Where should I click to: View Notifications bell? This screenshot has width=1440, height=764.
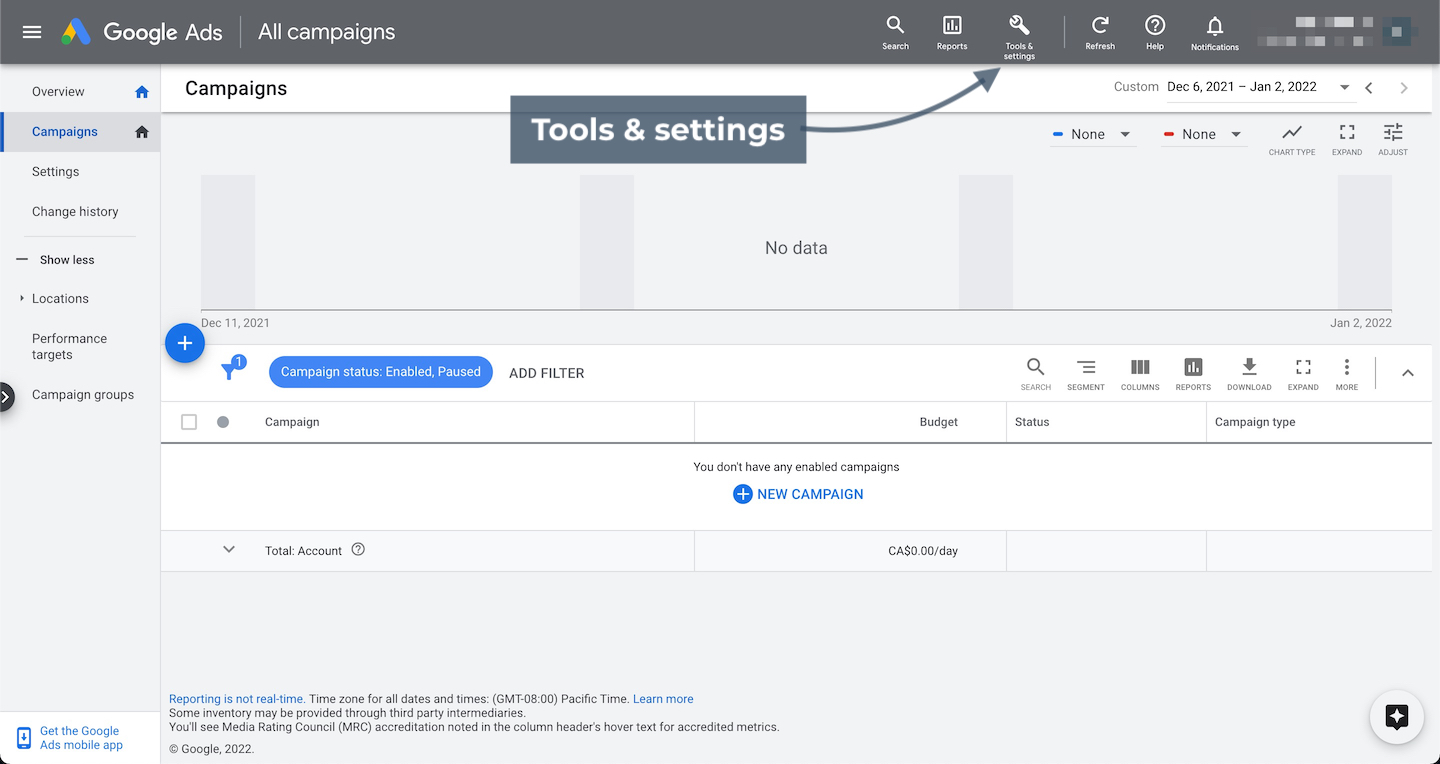point(1215,33)
